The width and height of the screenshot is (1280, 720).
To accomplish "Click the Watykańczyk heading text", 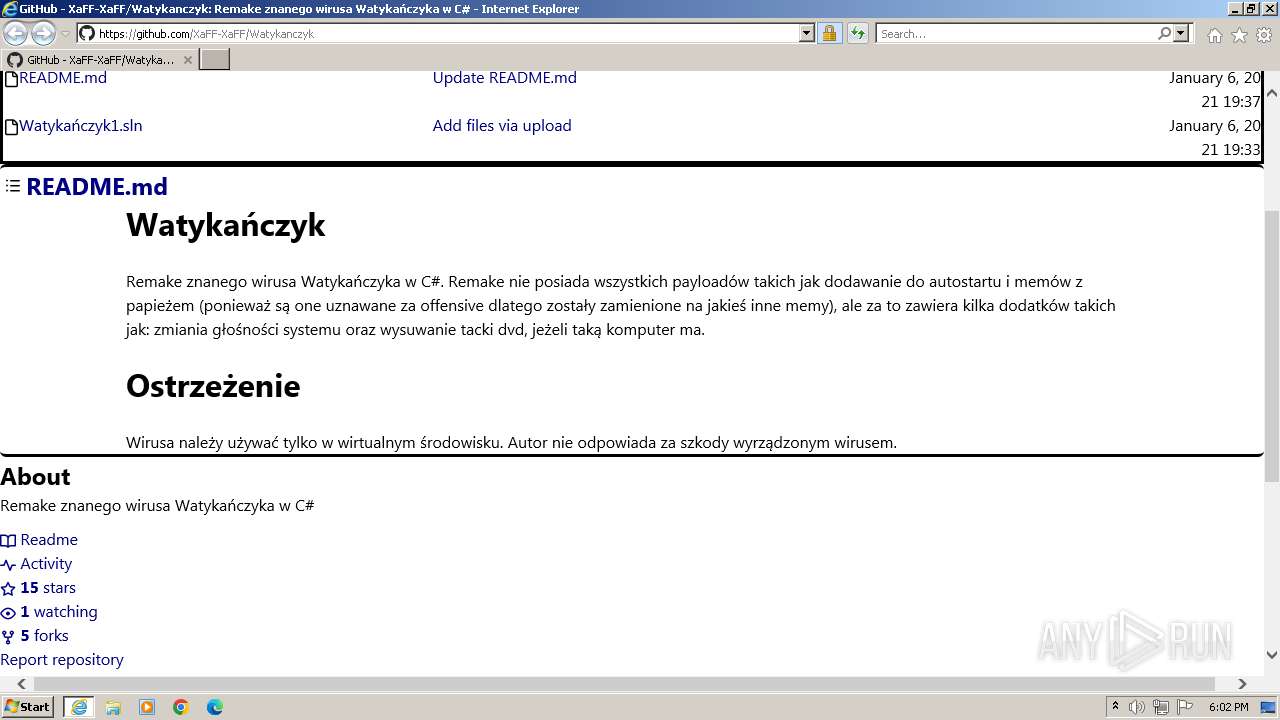I will (x=226, y=224).
